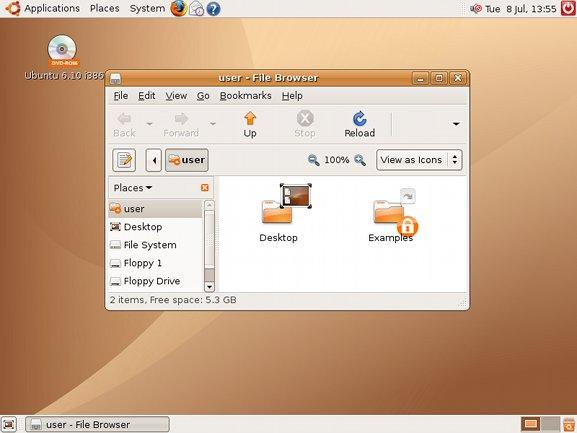This screenshot has width=577, height=433.
Task: Open the Evolution mail launcher icon
Action: tap(197, 8)
